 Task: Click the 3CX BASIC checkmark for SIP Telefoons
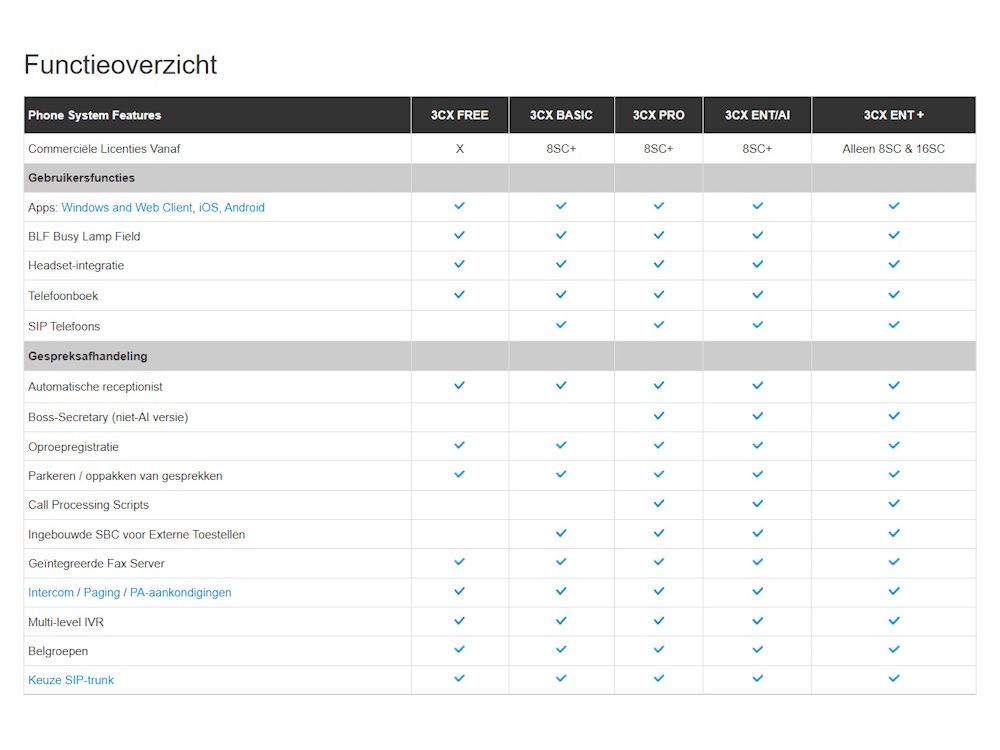tap(561, 325)
